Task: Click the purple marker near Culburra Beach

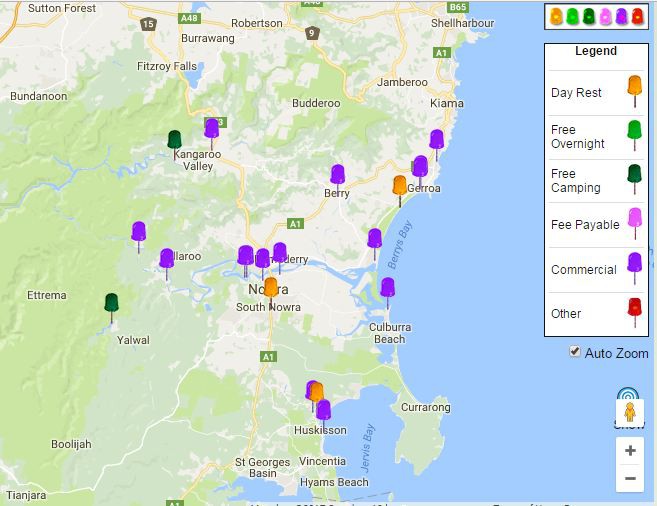Action: (x=387, y=288)
